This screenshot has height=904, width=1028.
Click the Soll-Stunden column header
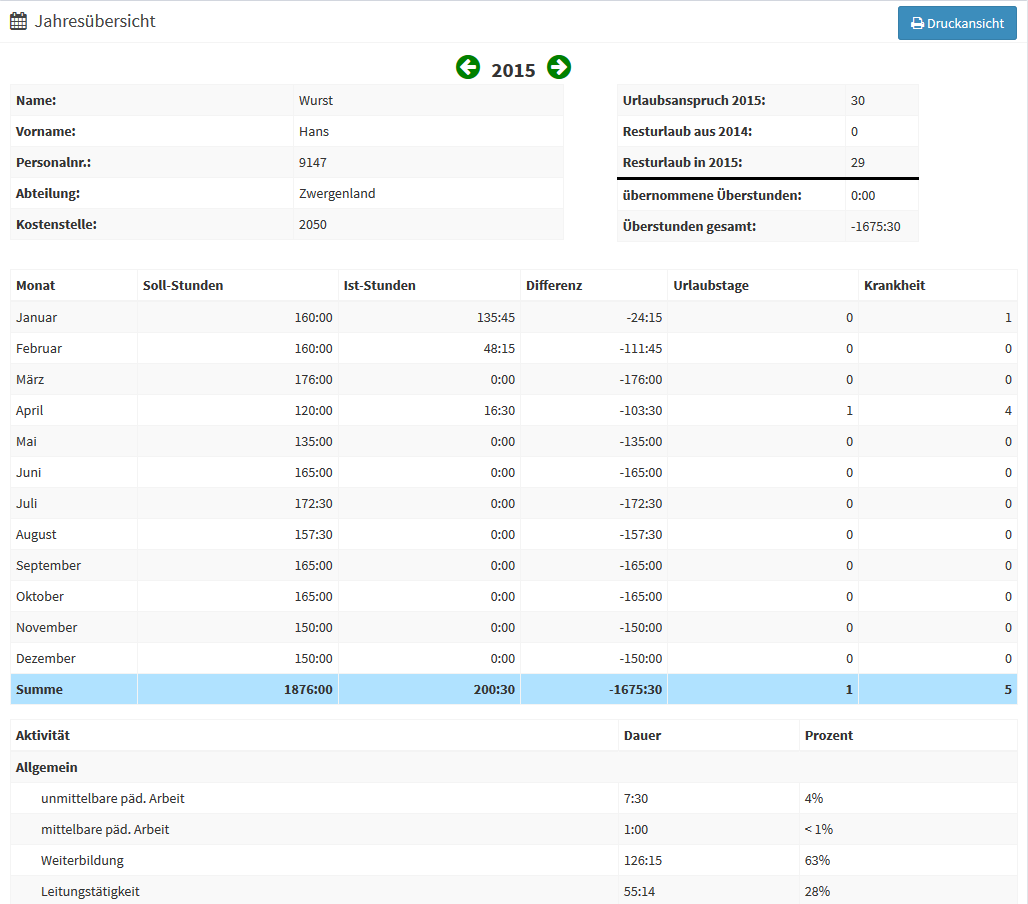183,285
